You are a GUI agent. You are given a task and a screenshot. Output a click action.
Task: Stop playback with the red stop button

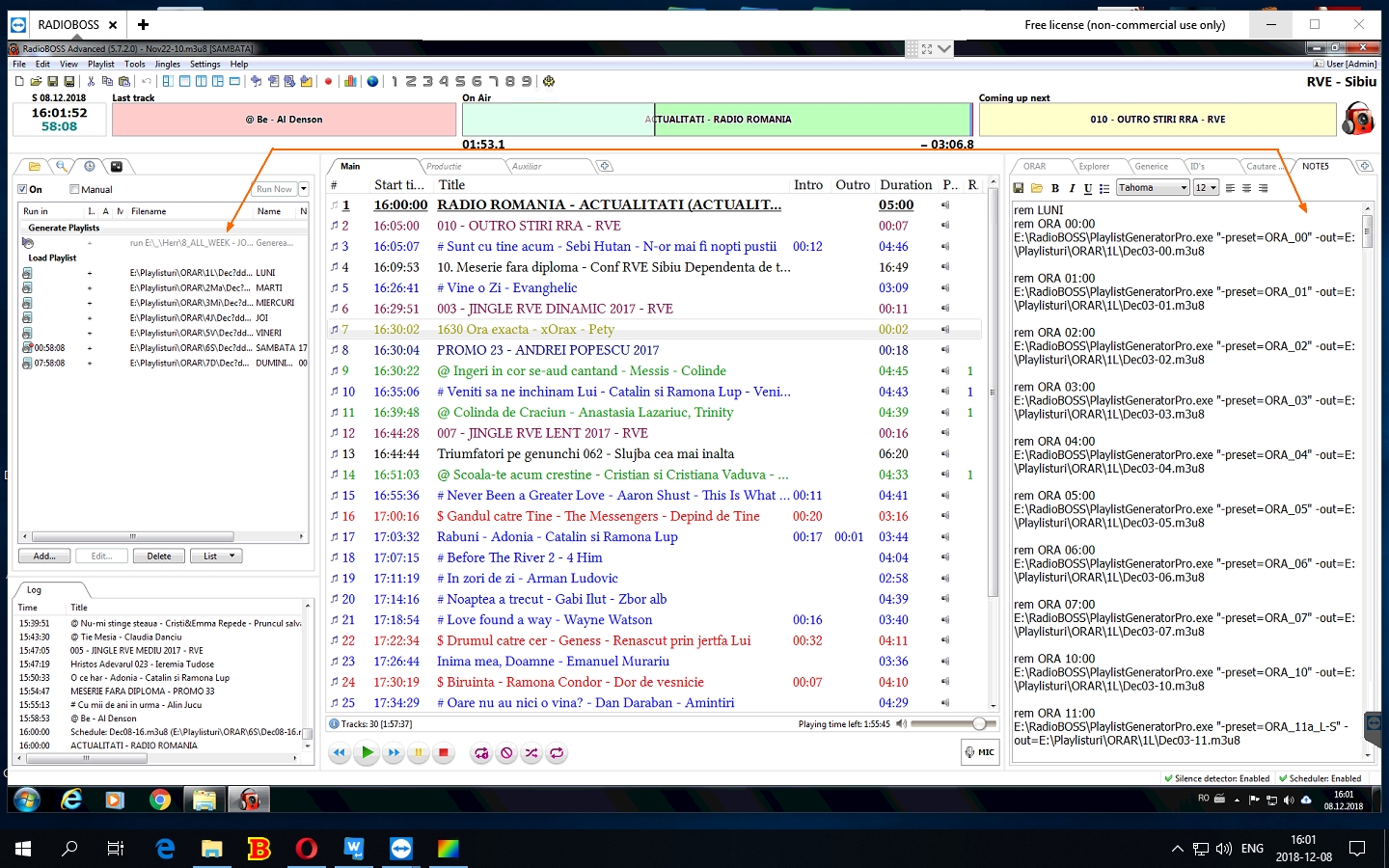pos(444,753)
